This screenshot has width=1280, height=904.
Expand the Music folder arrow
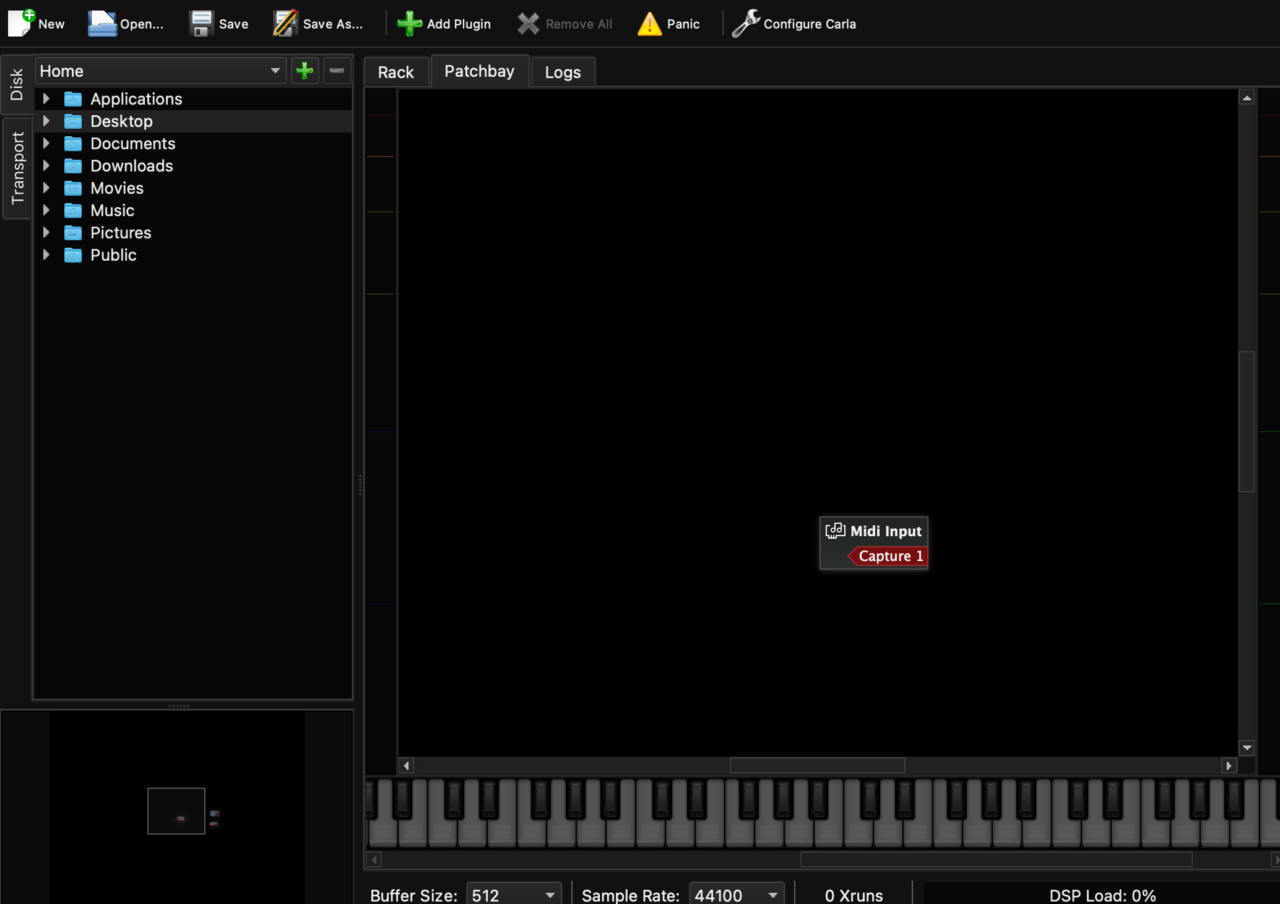46,210
